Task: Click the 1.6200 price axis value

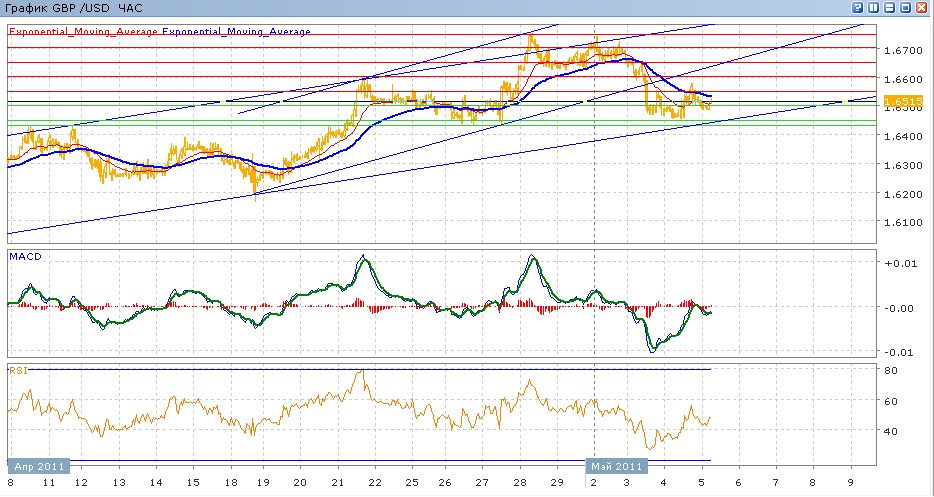Action: click(906, 194)
